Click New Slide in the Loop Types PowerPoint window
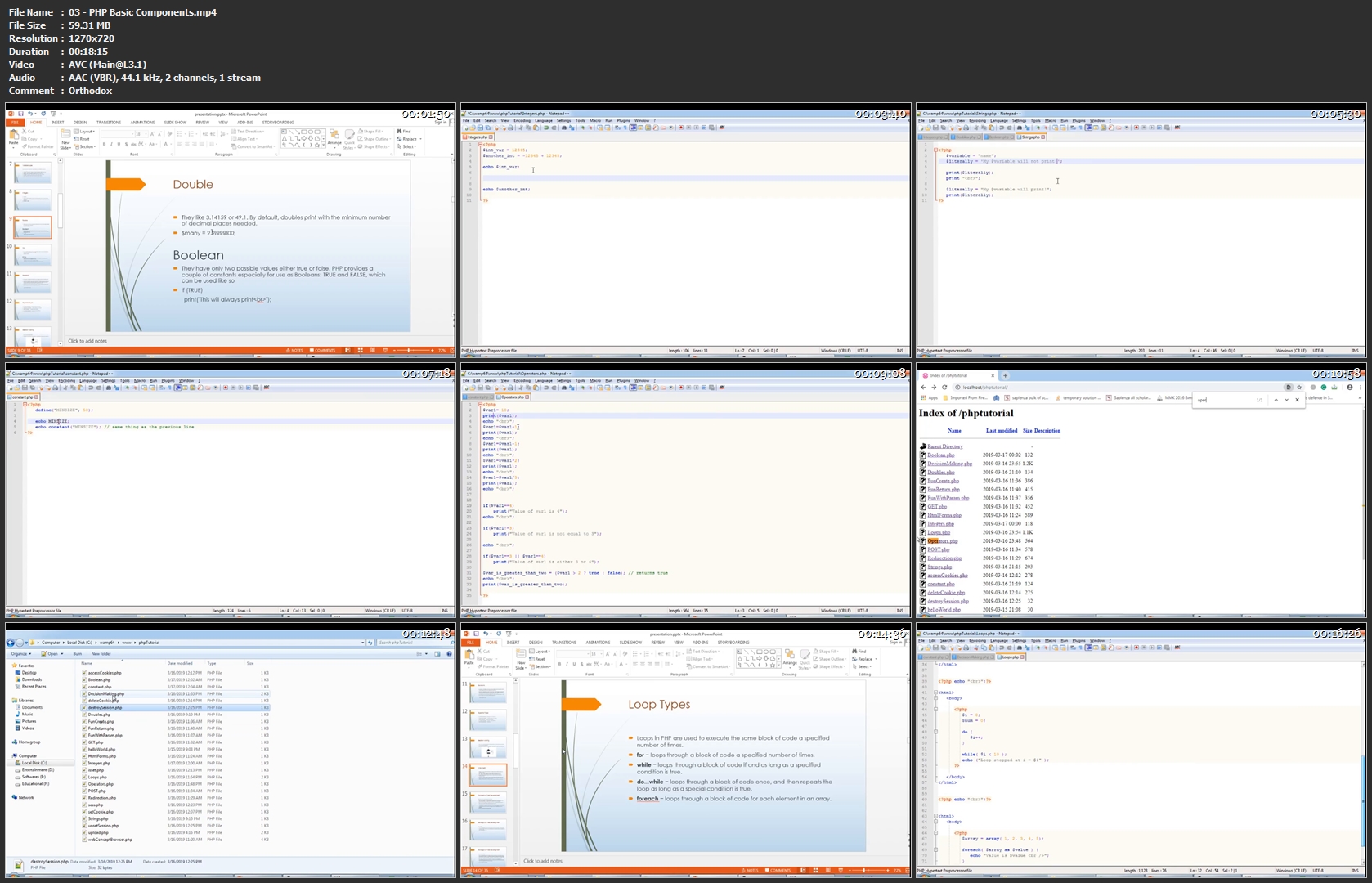The height and width of the screenshot is (883, 1372). 521,661
